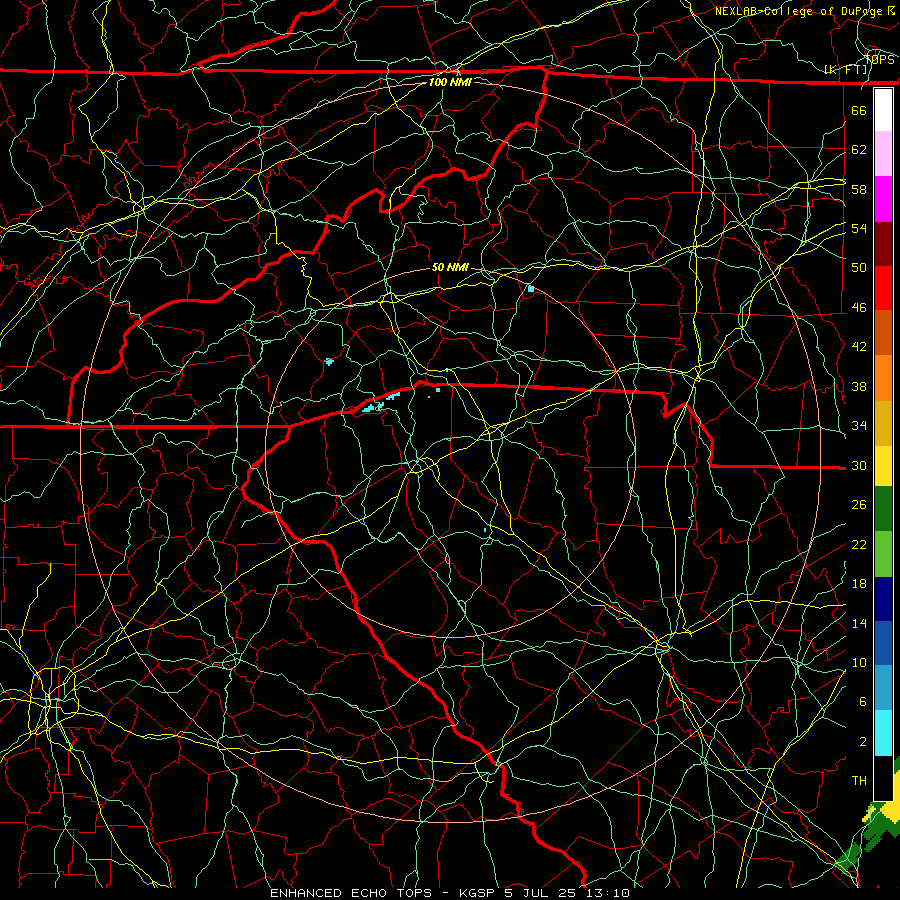The height and width of the screenshot is (900, 900).
Task: Click the cyan echo near the 50 NMI ring
Action: pyautogui.click(x=530, y=289)
